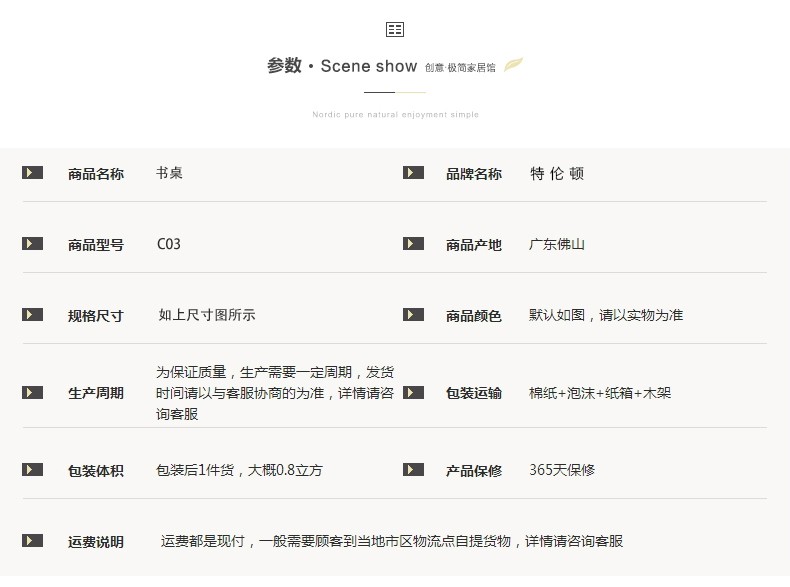This screenshot has height=587, width=790.
Task: Click the model number C03
Action: pyautogui.click(x=169, y=244)
